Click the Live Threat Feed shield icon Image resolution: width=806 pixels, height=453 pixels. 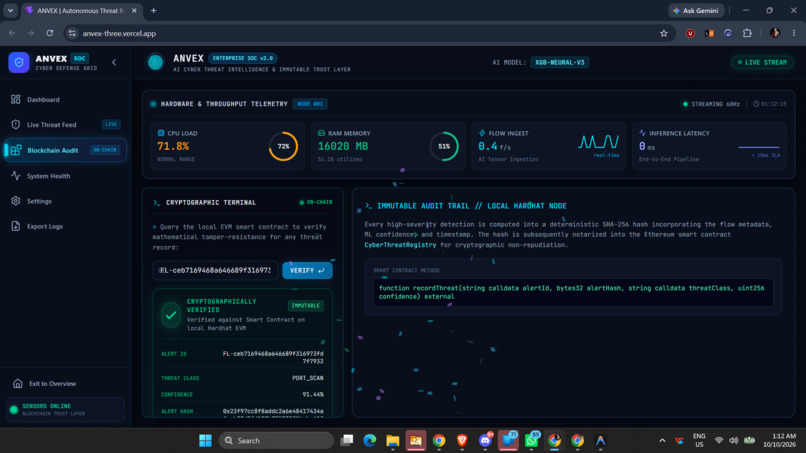tap(16, 124)
